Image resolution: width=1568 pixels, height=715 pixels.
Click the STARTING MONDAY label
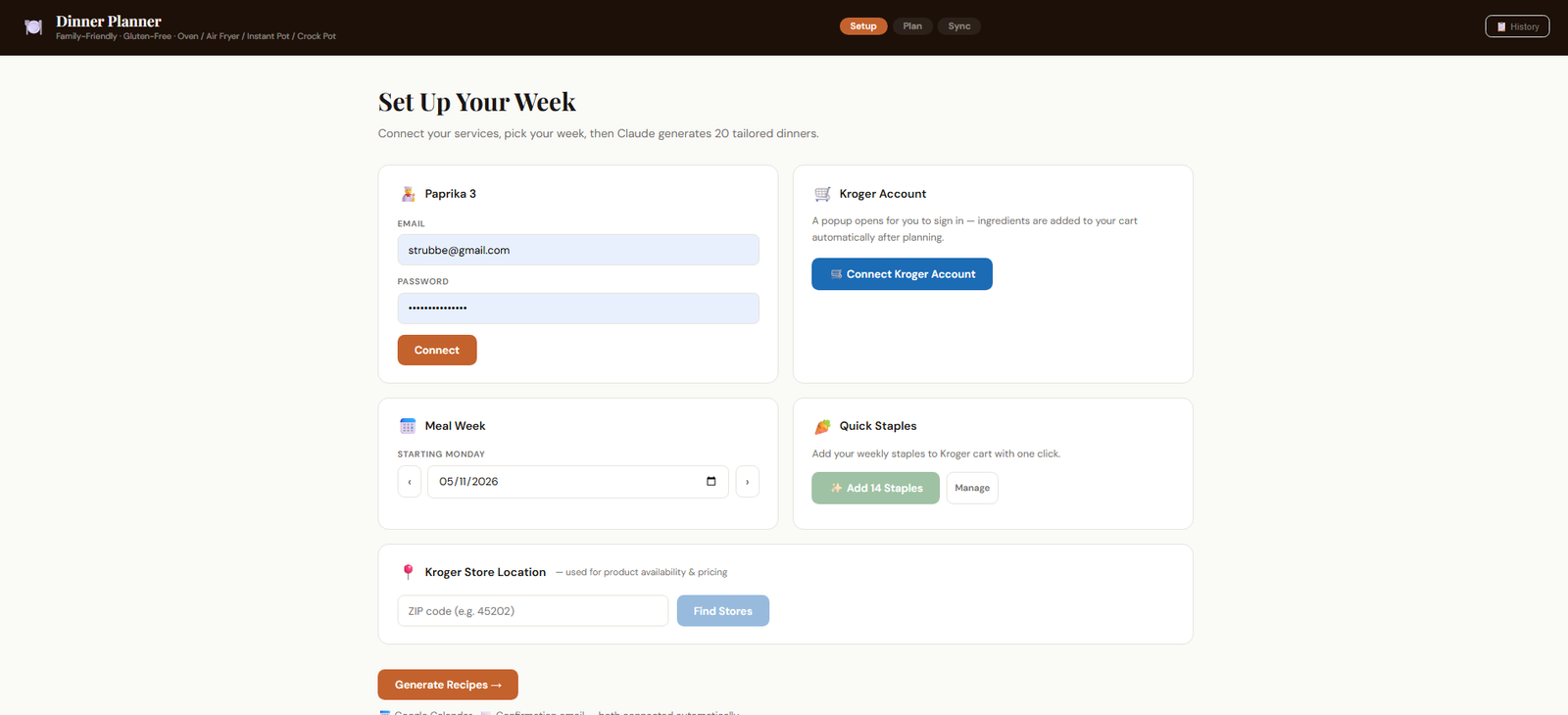pyautogui.click(x=441, y=454)
